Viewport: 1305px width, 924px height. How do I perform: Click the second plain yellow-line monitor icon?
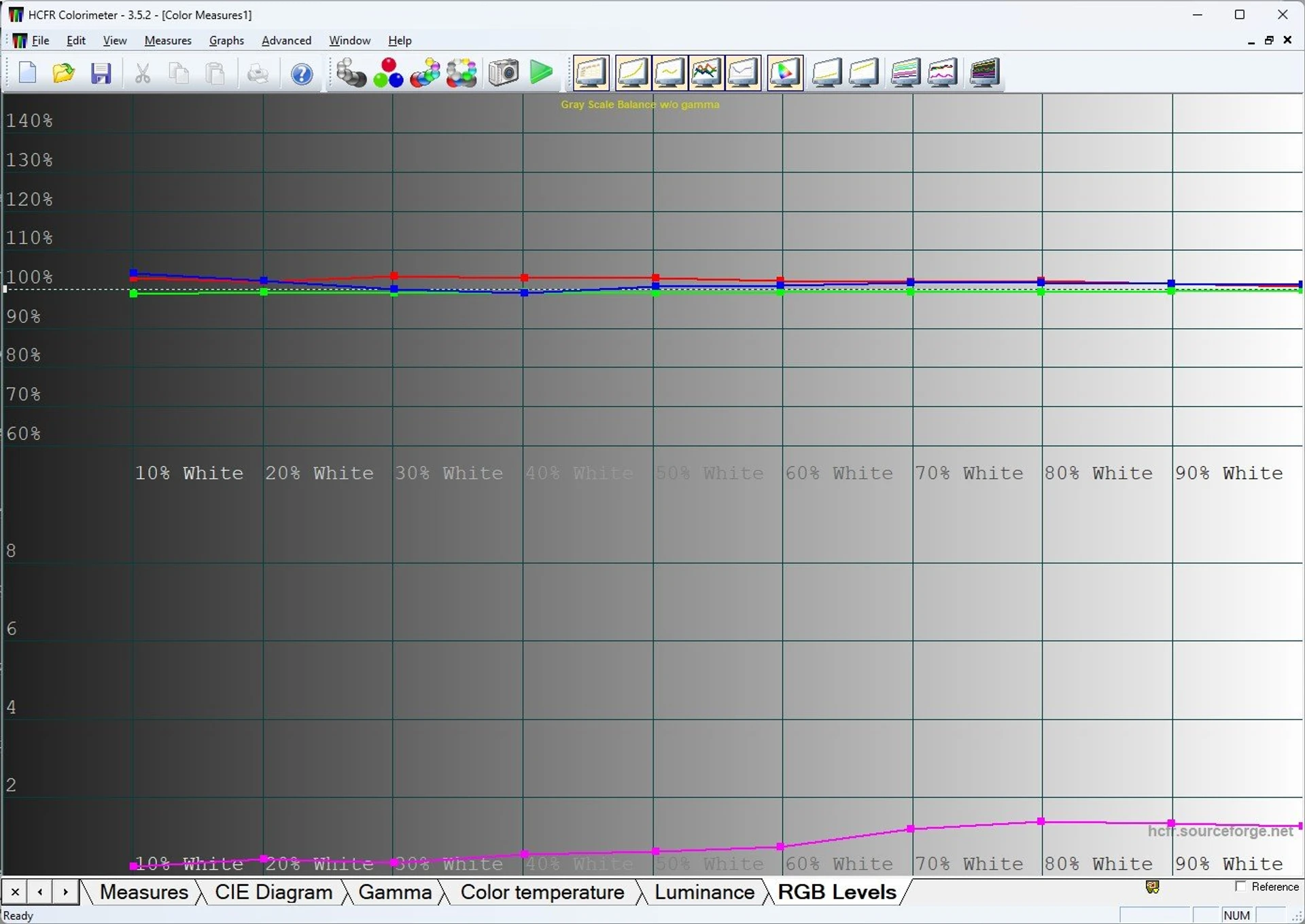click(864, 73)
